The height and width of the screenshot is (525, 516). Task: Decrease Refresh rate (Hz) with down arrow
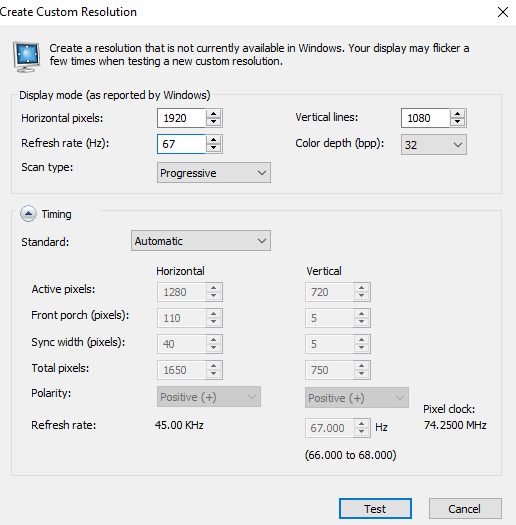pyautogui.click(x=214, y=148)
